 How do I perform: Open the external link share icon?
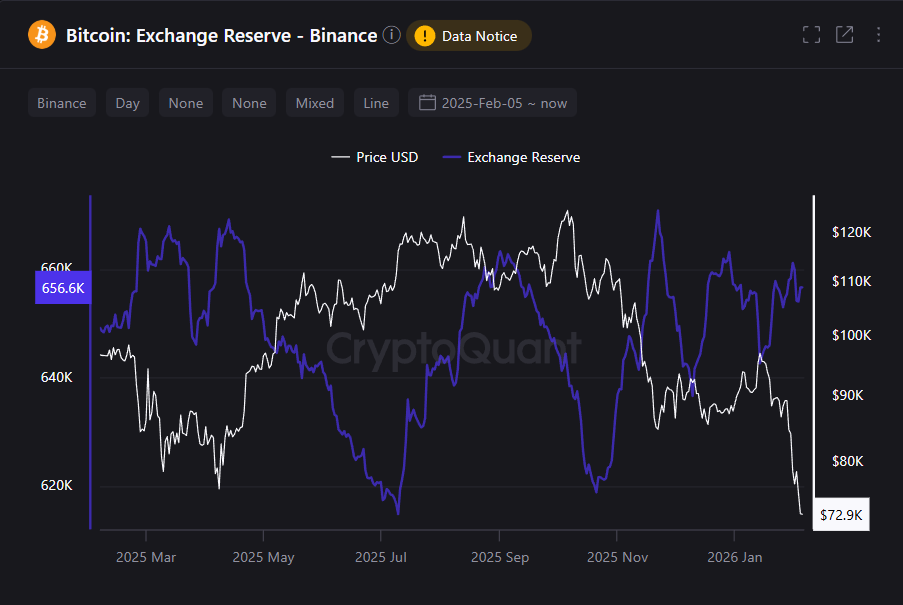(844, 33)
